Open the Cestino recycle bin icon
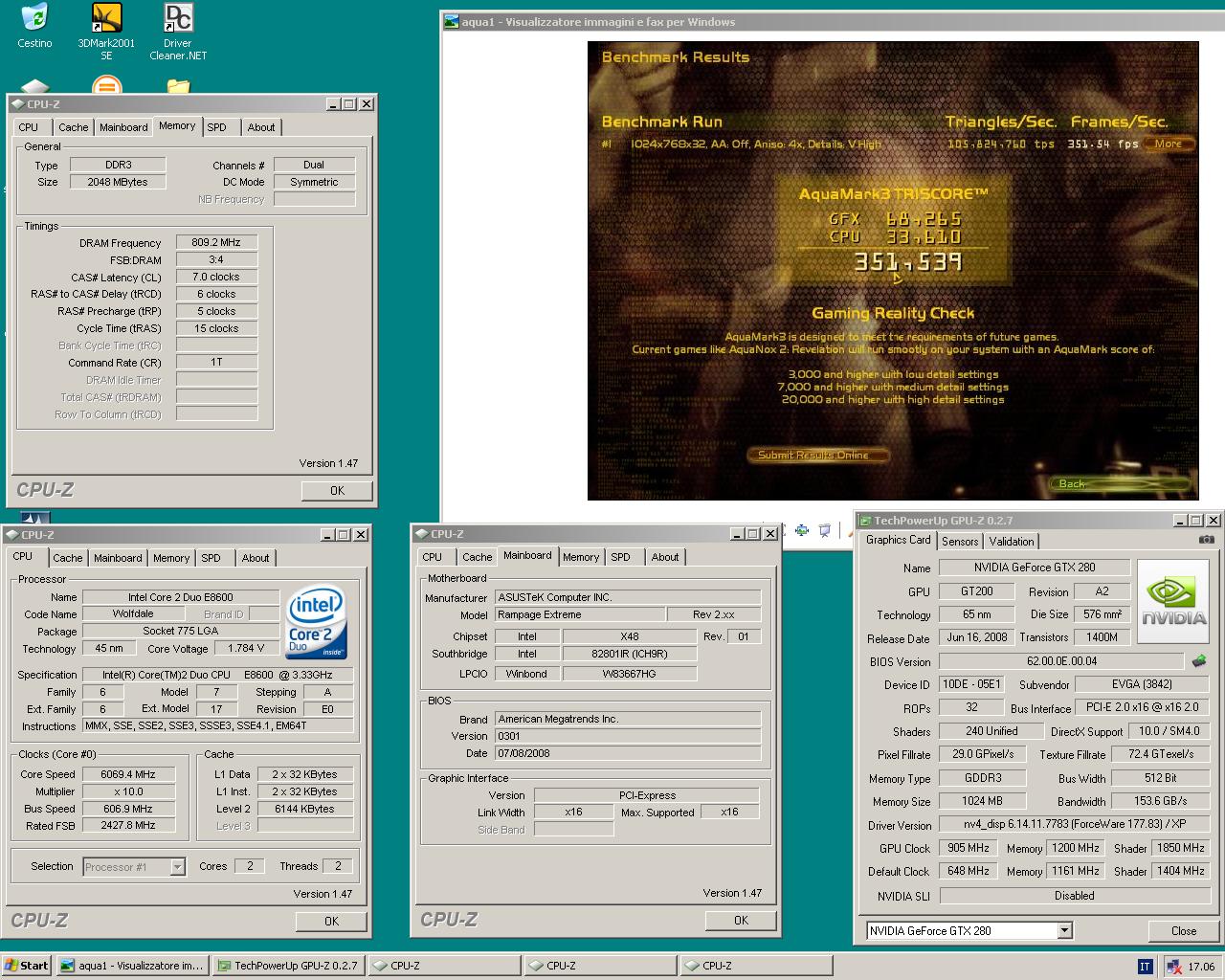The image size is (1225, 980). (x=34, y=26)
